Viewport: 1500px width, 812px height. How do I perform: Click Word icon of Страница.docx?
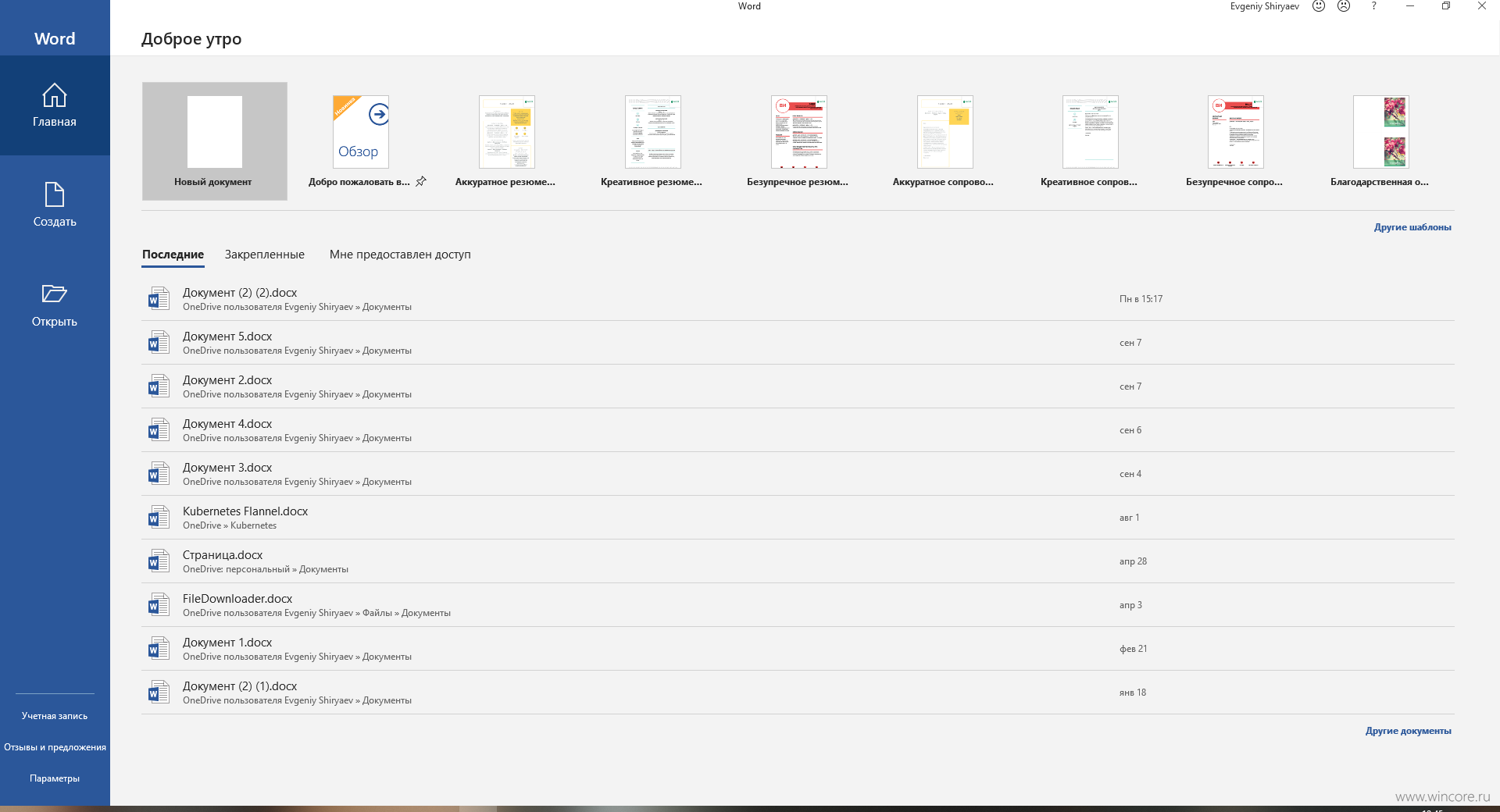(159, 561)
